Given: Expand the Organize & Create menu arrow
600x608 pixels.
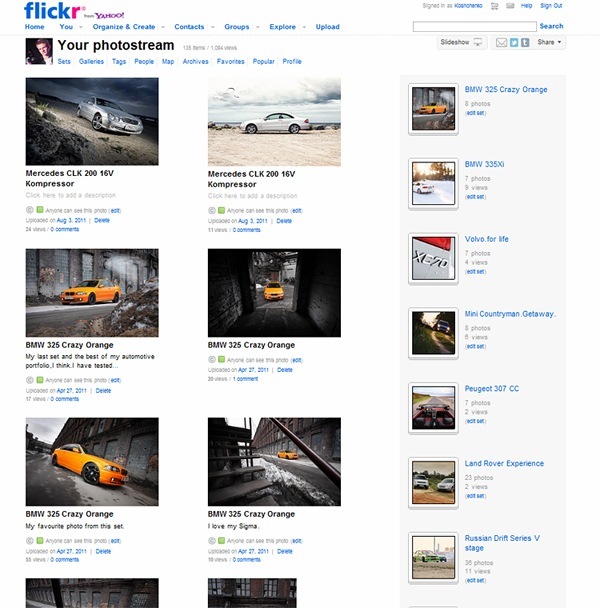Looking at the screenshot, I should pos(161,27).
